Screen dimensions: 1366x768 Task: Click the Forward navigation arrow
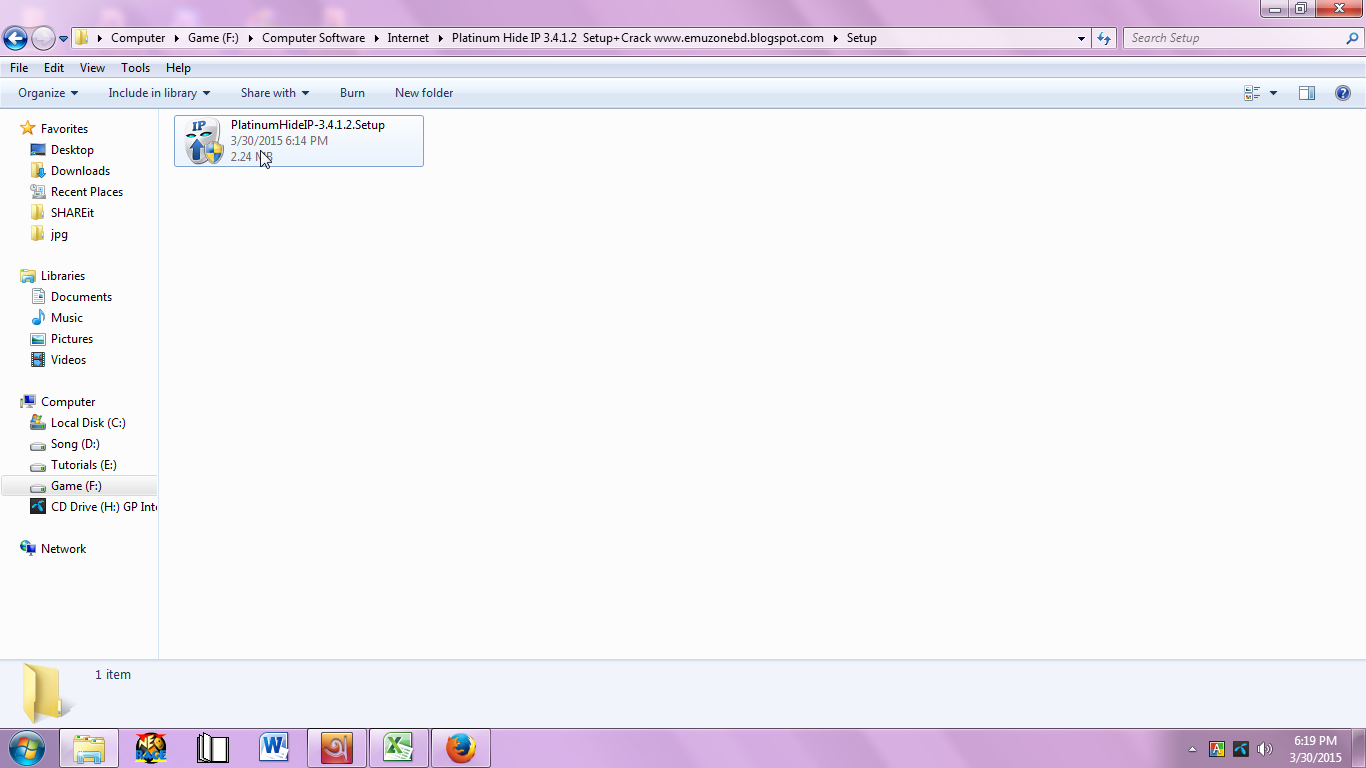click(43, 39)
